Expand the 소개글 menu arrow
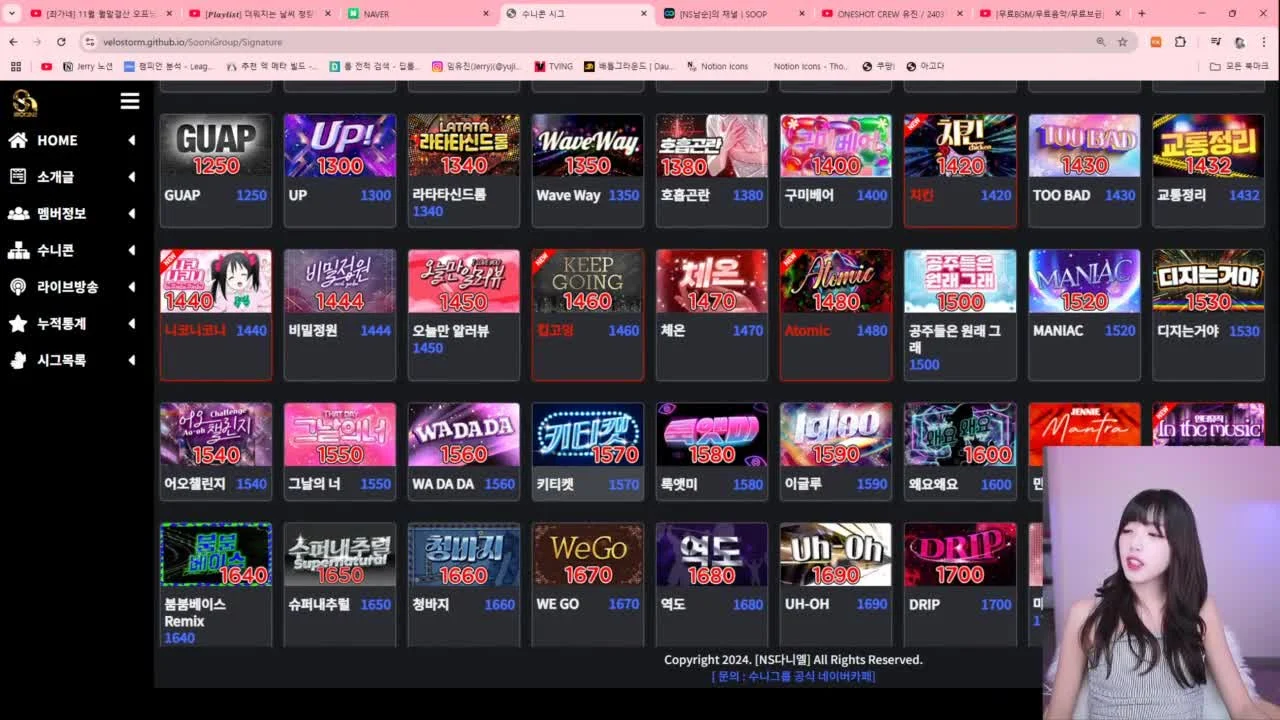 point(131,177)
